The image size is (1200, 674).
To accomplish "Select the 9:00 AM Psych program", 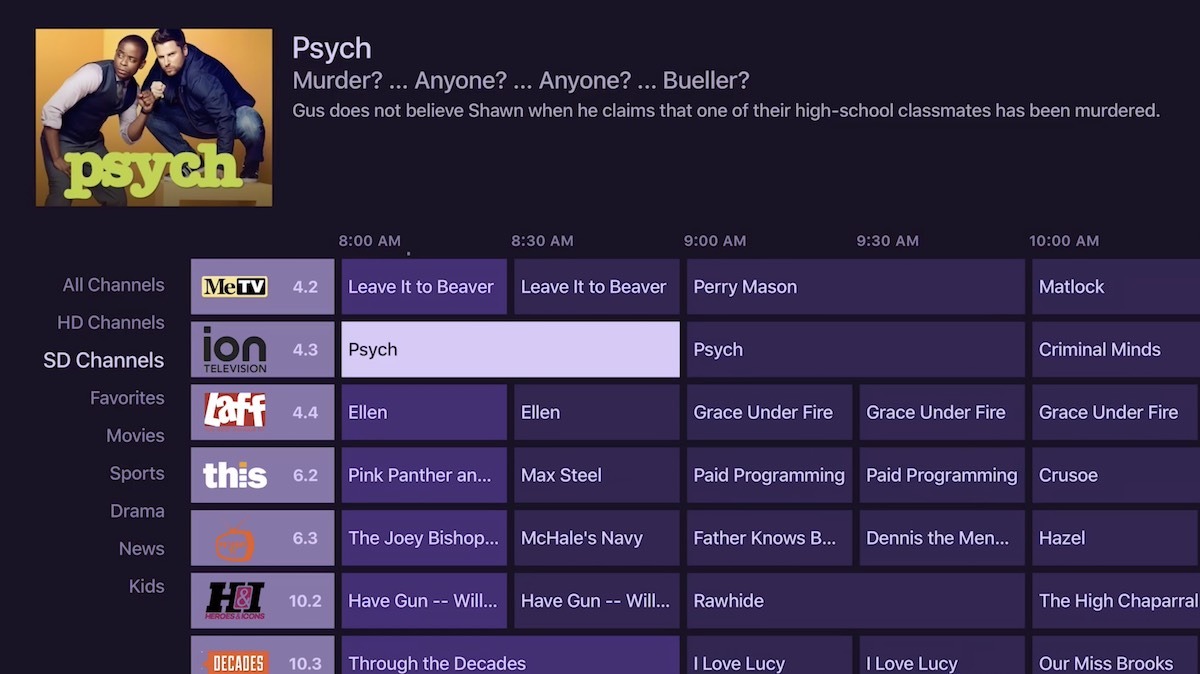I will click(x=856, y=349).
